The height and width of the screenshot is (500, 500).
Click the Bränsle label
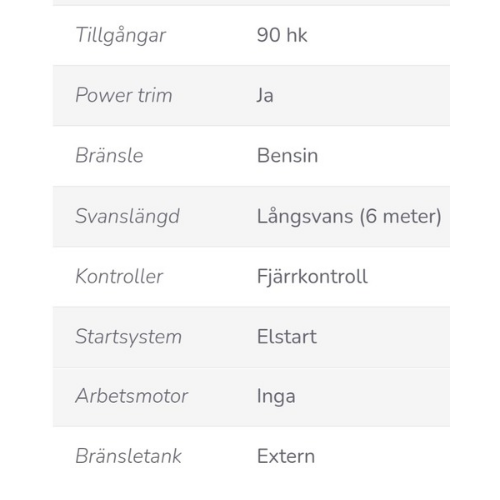click(109, 156)
